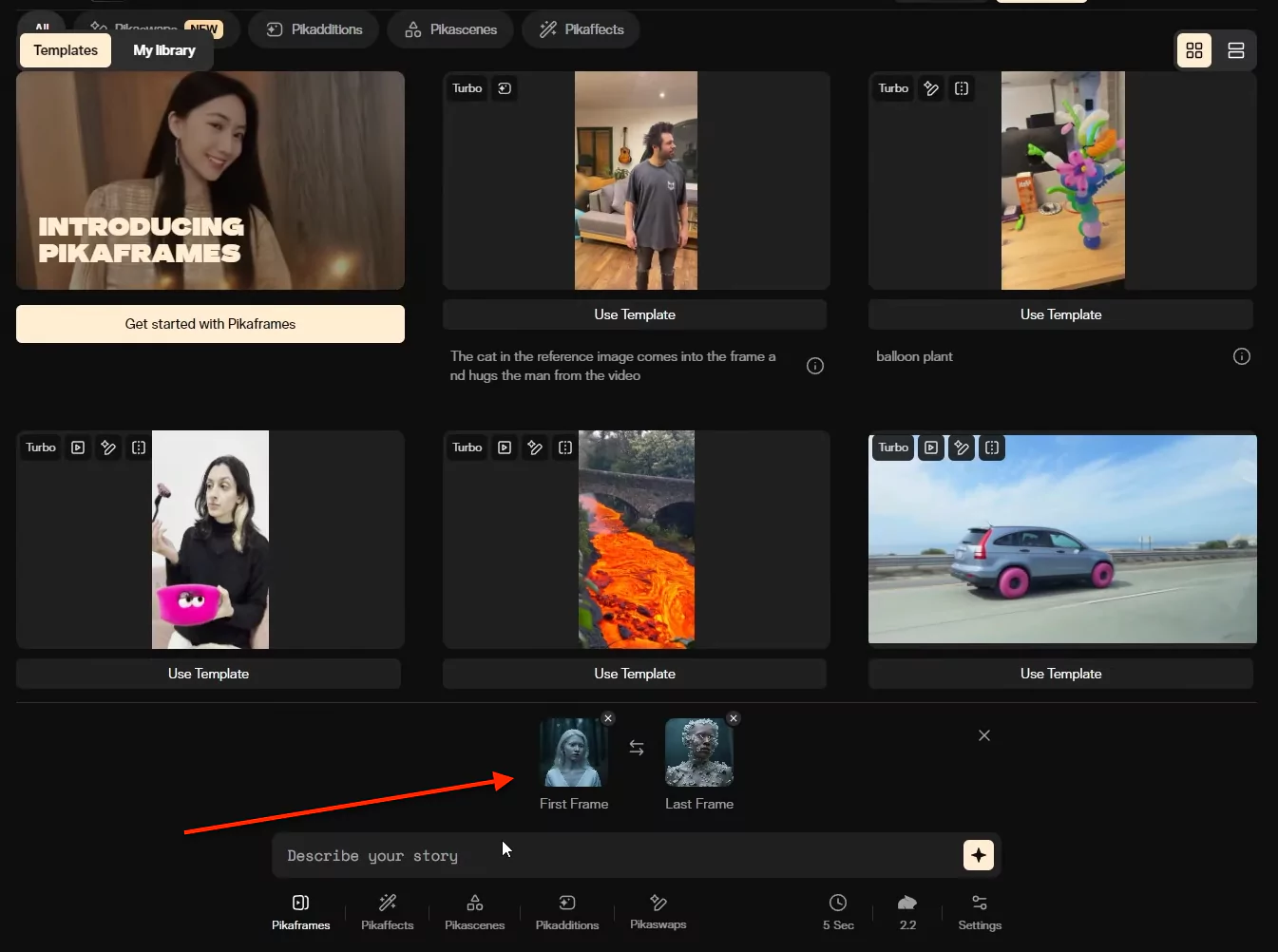Click selection-frame icon on balloon plant template
This screenshot has height=952, width=1278.
click(962, 88)
